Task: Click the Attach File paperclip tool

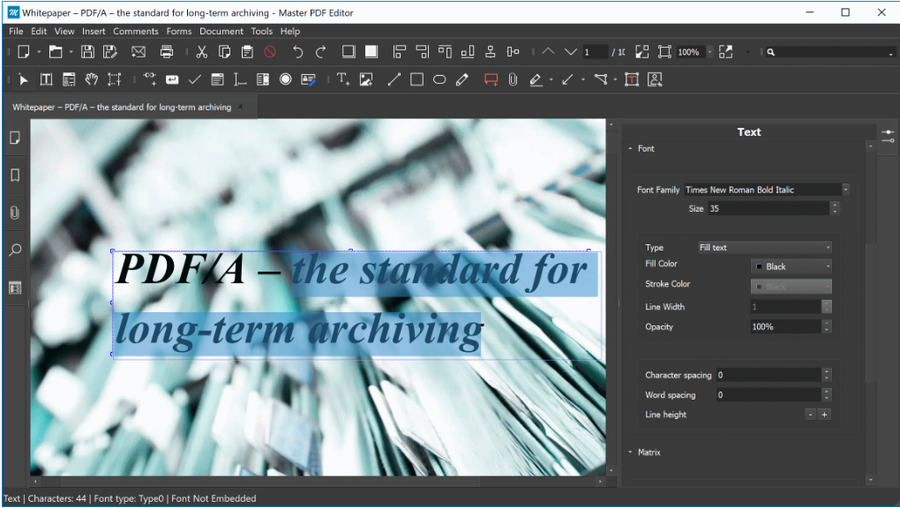Action: point(513,80)
